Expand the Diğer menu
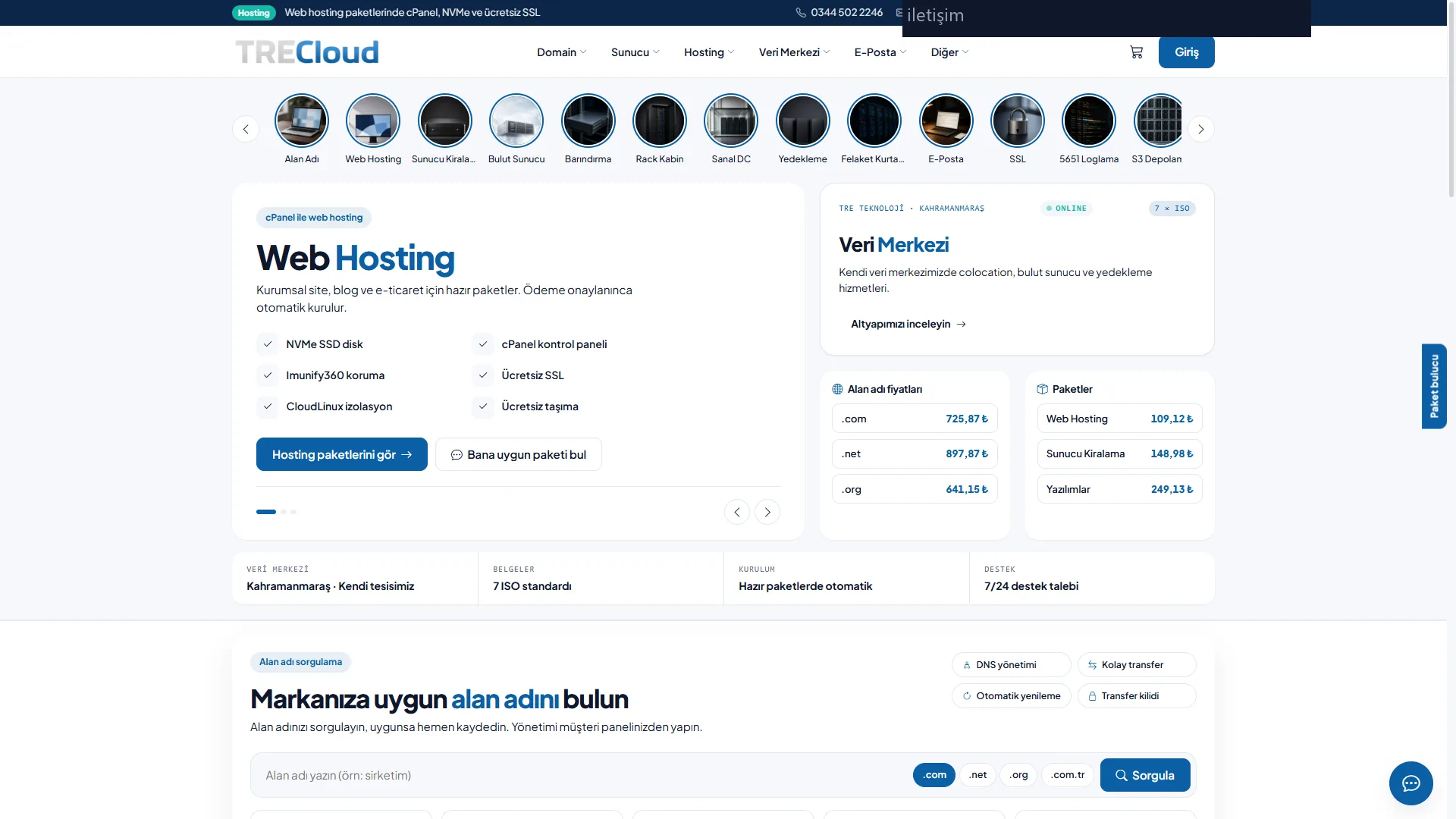 [x=949, y=52]
